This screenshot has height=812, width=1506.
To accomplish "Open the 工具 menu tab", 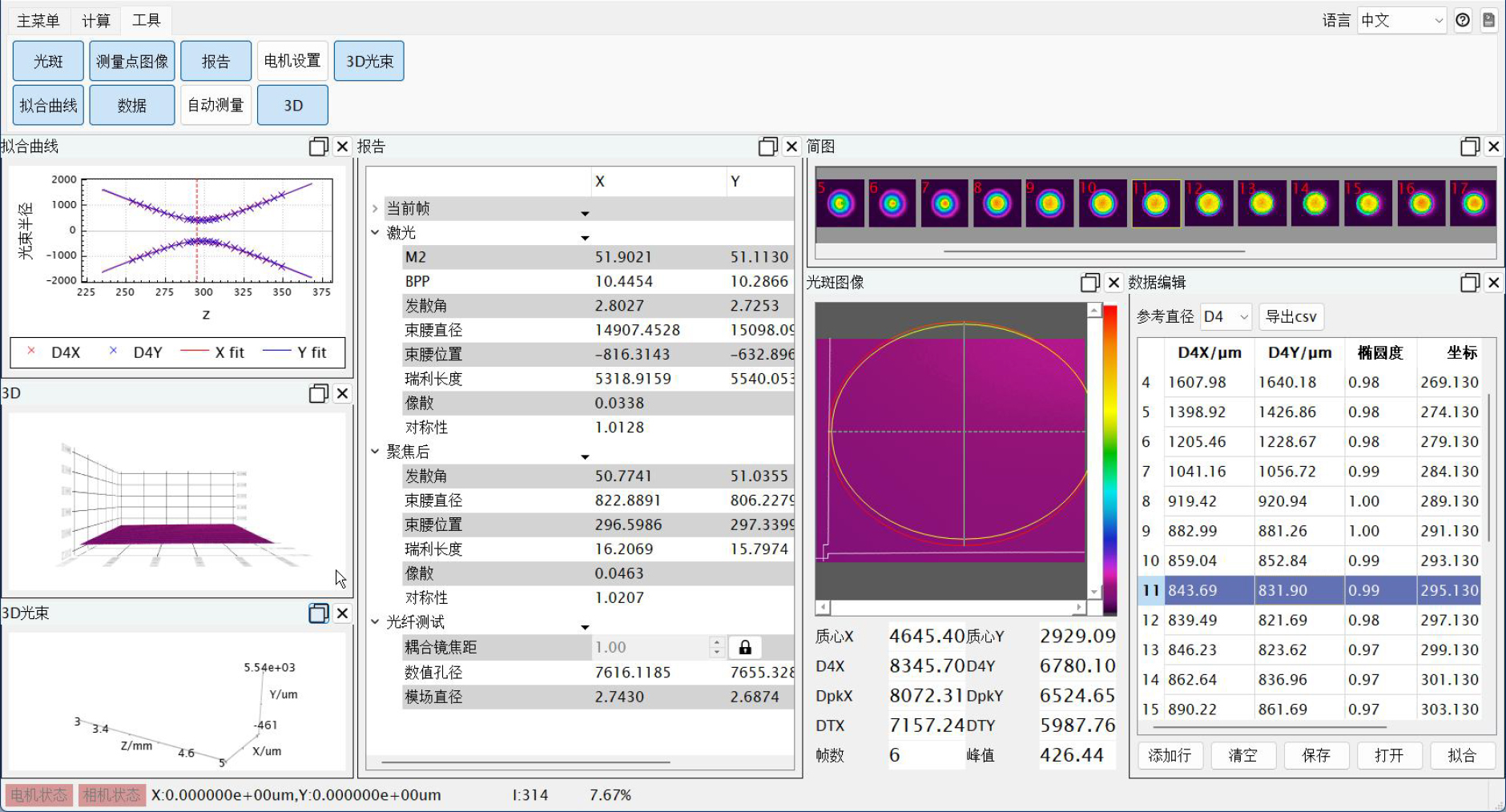I will tap(146, 21).
